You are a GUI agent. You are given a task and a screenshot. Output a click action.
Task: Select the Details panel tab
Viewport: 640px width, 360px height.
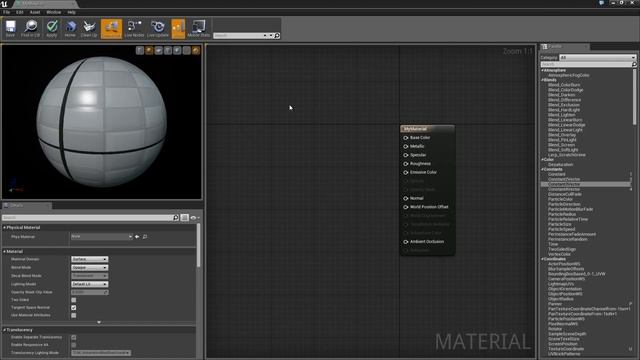click(x=27, y=205)
